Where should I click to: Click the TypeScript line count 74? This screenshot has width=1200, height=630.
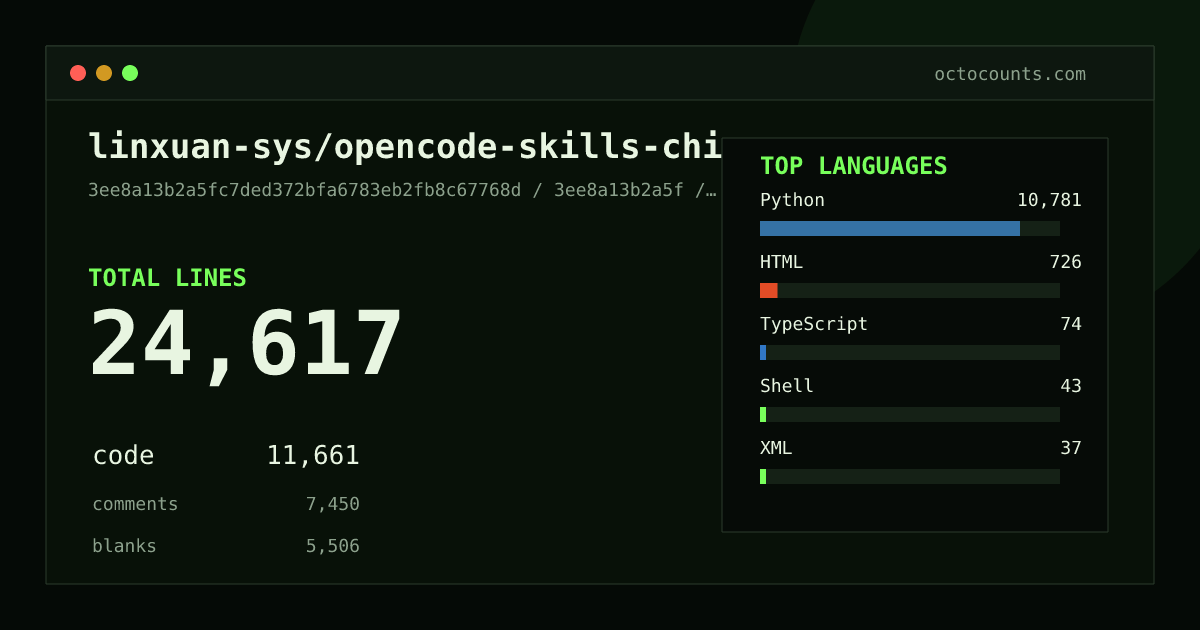click(1071, 324)
